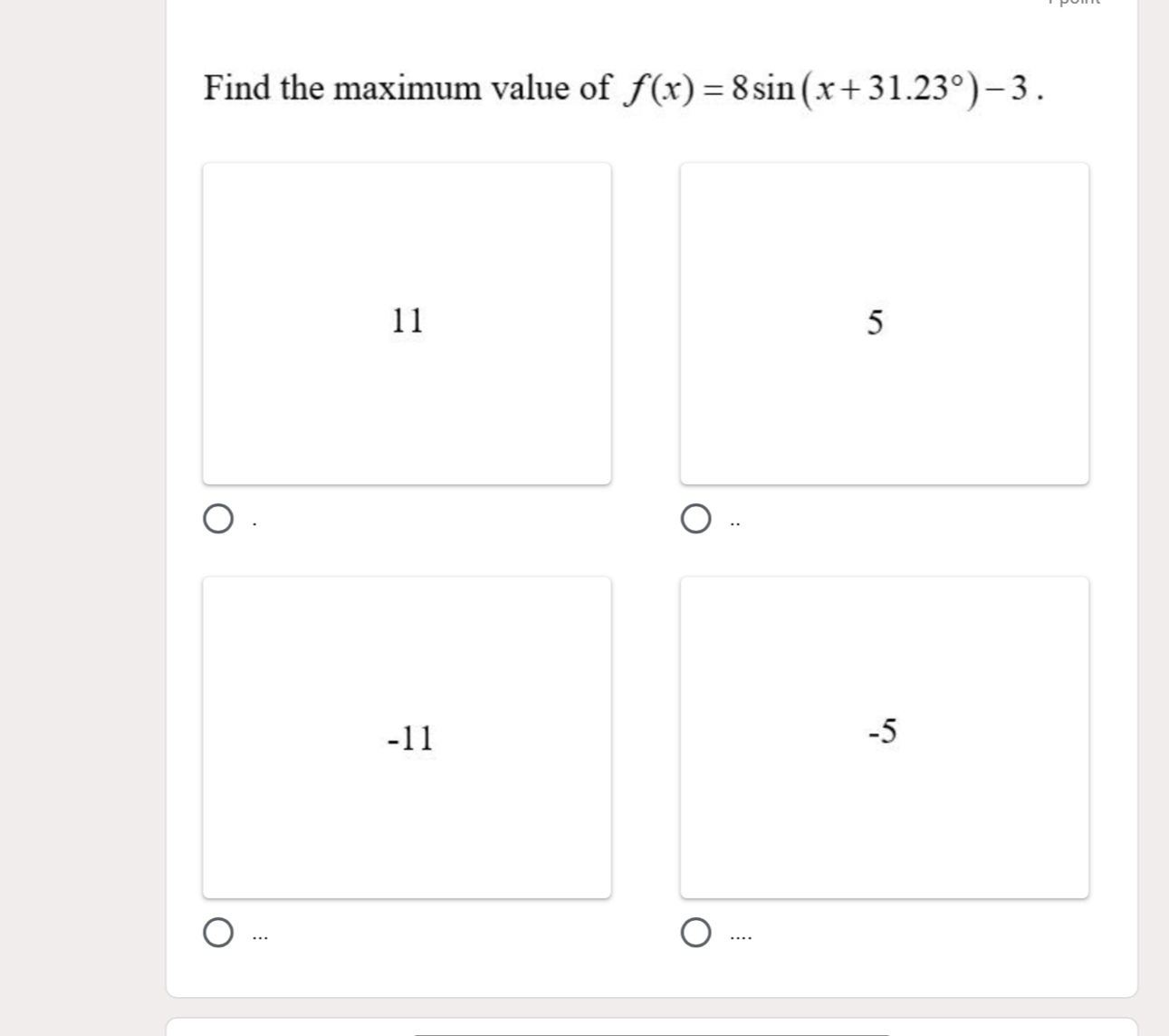The height and width of the screenshot is (1036, 1169).
Task: Click the three-dot caption below -11 option
Action: (260, 935)
